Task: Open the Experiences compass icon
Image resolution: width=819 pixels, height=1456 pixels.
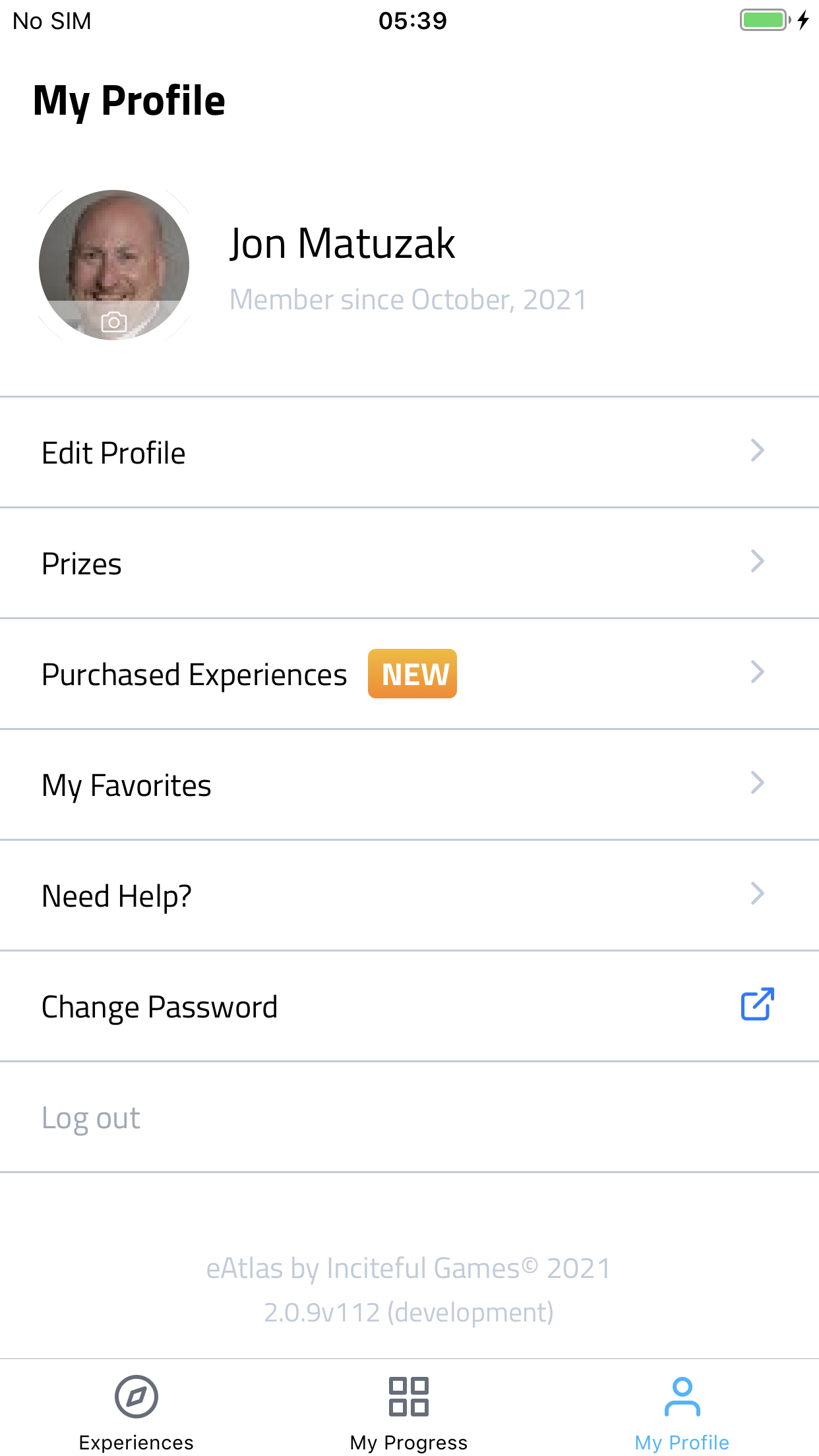Action: click(136, 1396)
